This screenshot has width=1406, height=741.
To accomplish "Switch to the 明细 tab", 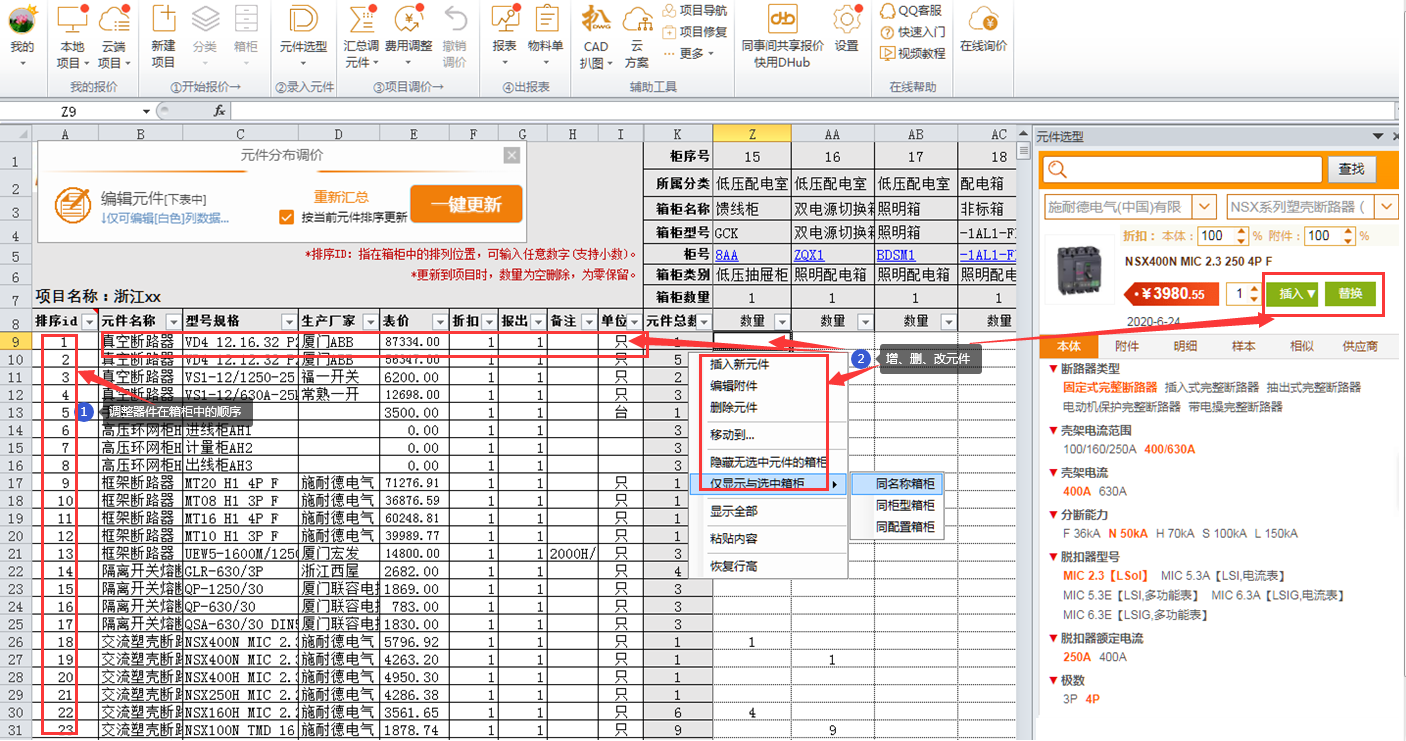I will pyautogui.click(x=1184, y=347).
